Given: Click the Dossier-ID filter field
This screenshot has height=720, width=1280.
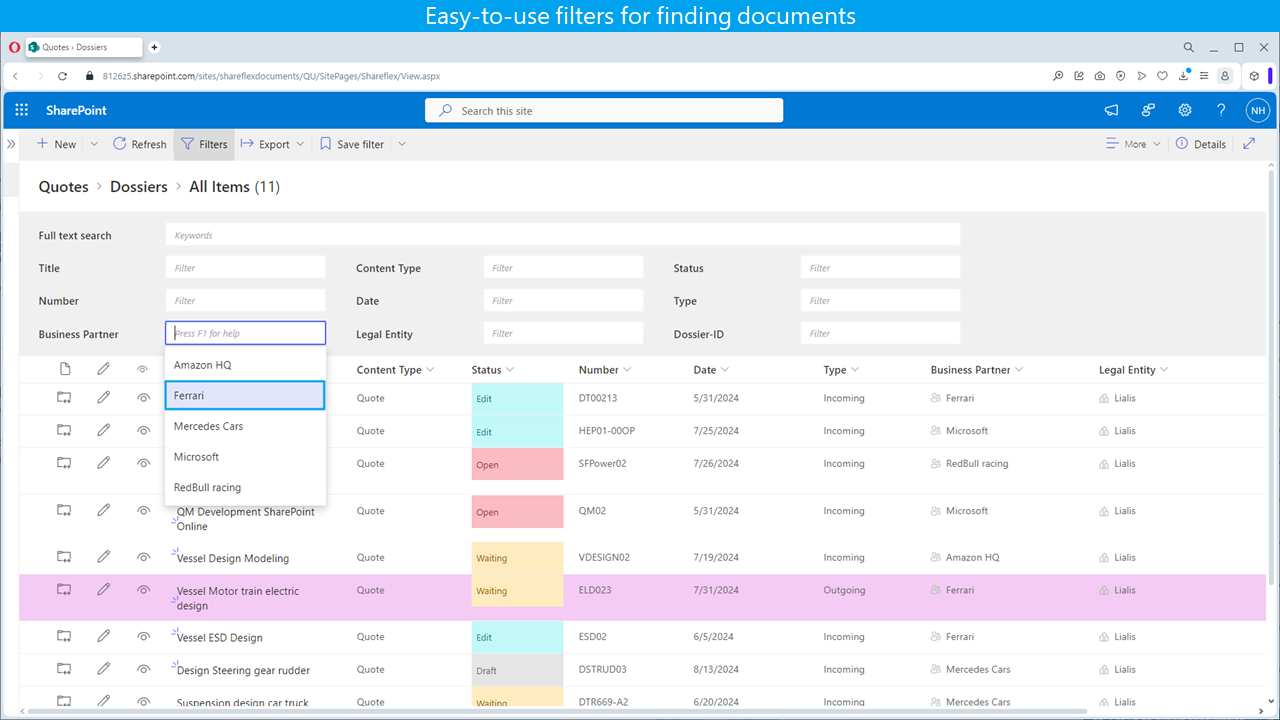Looking at the screenshot, I should click(x=880, y=333).
